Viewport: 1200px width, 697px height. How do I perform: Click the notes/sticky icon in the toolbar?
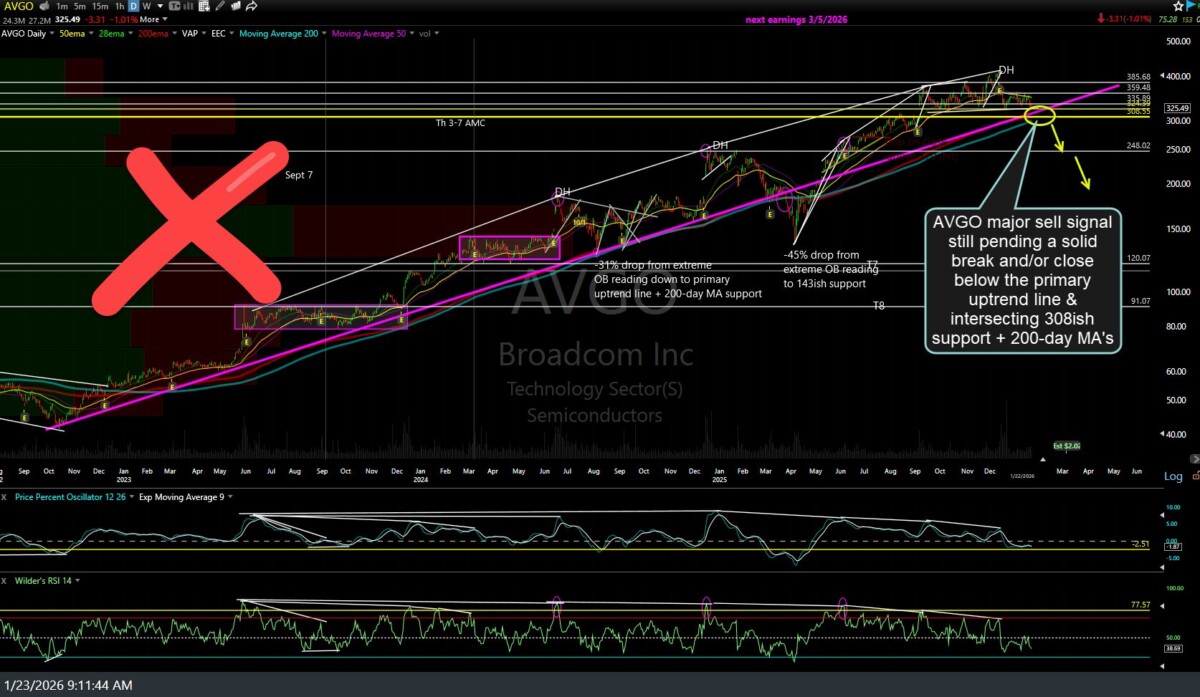(x=236, y=5)
